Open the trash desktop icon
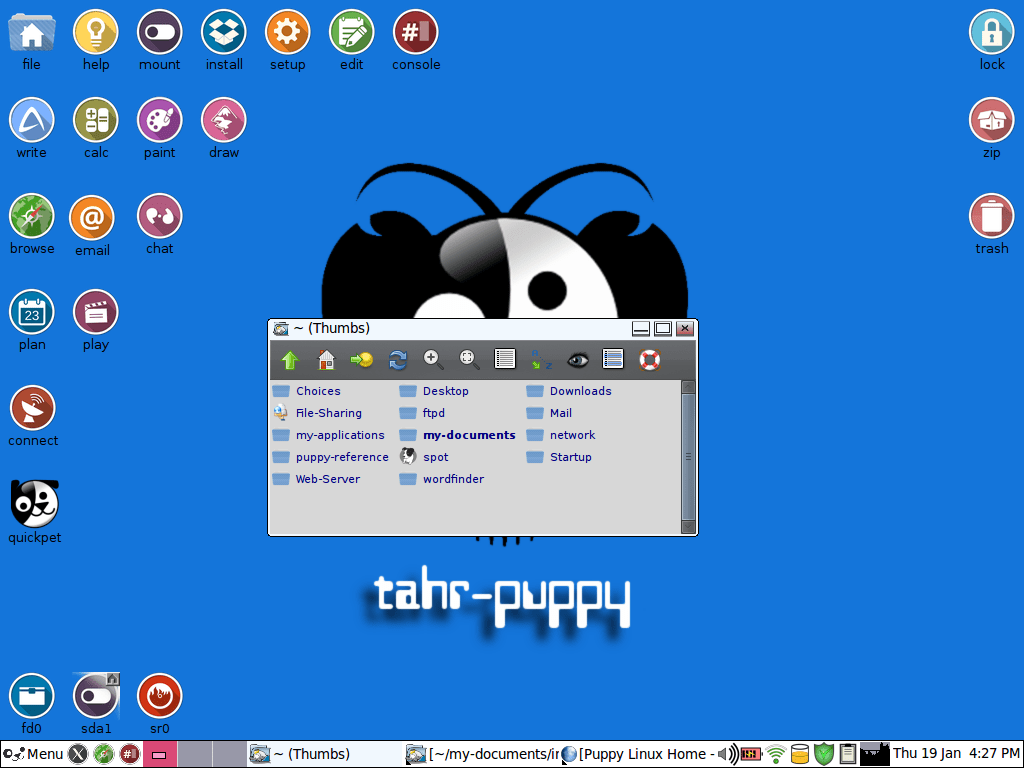 (991, 225)
